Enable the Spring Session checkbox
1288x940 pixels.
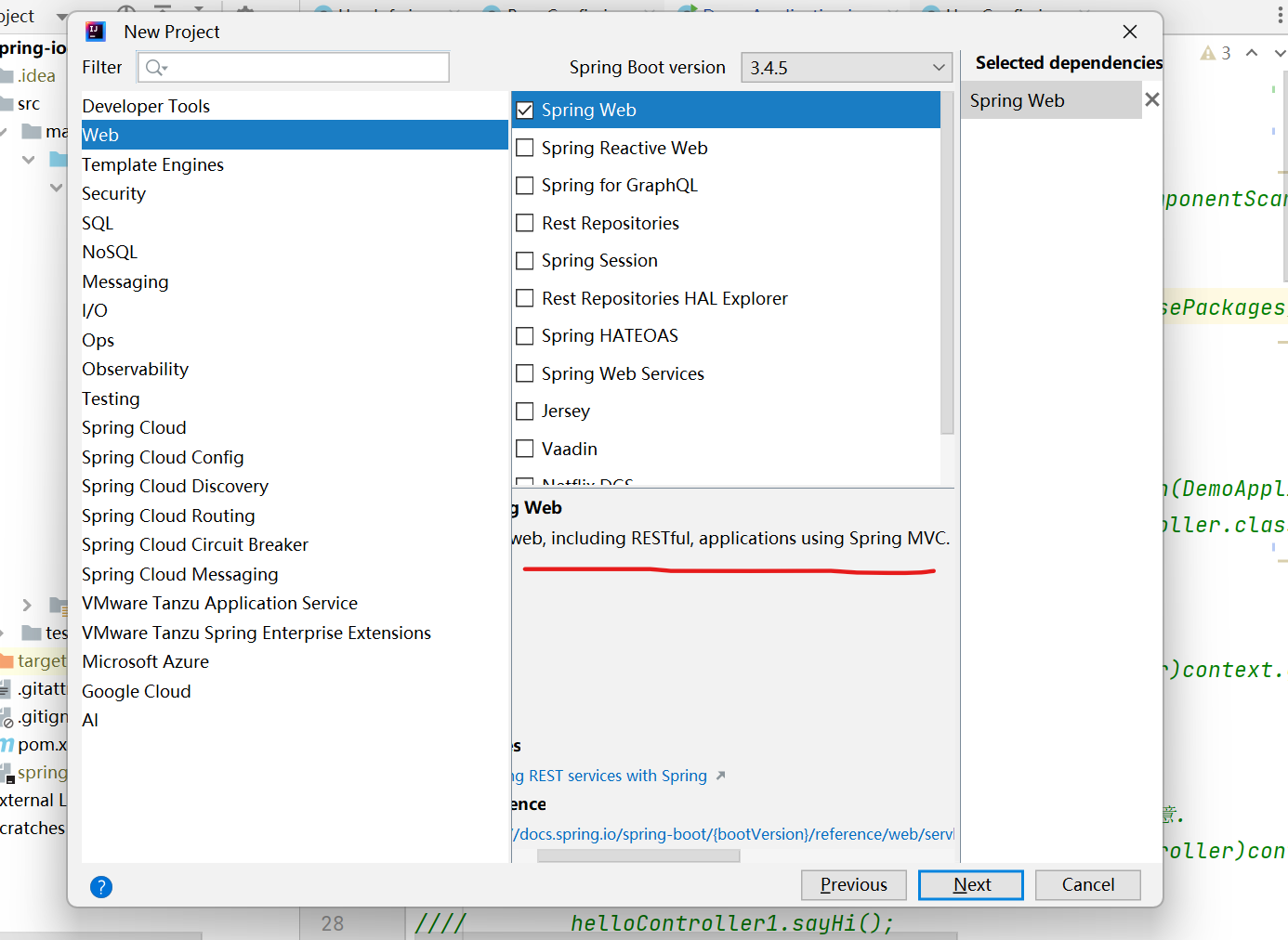[525, 260]
